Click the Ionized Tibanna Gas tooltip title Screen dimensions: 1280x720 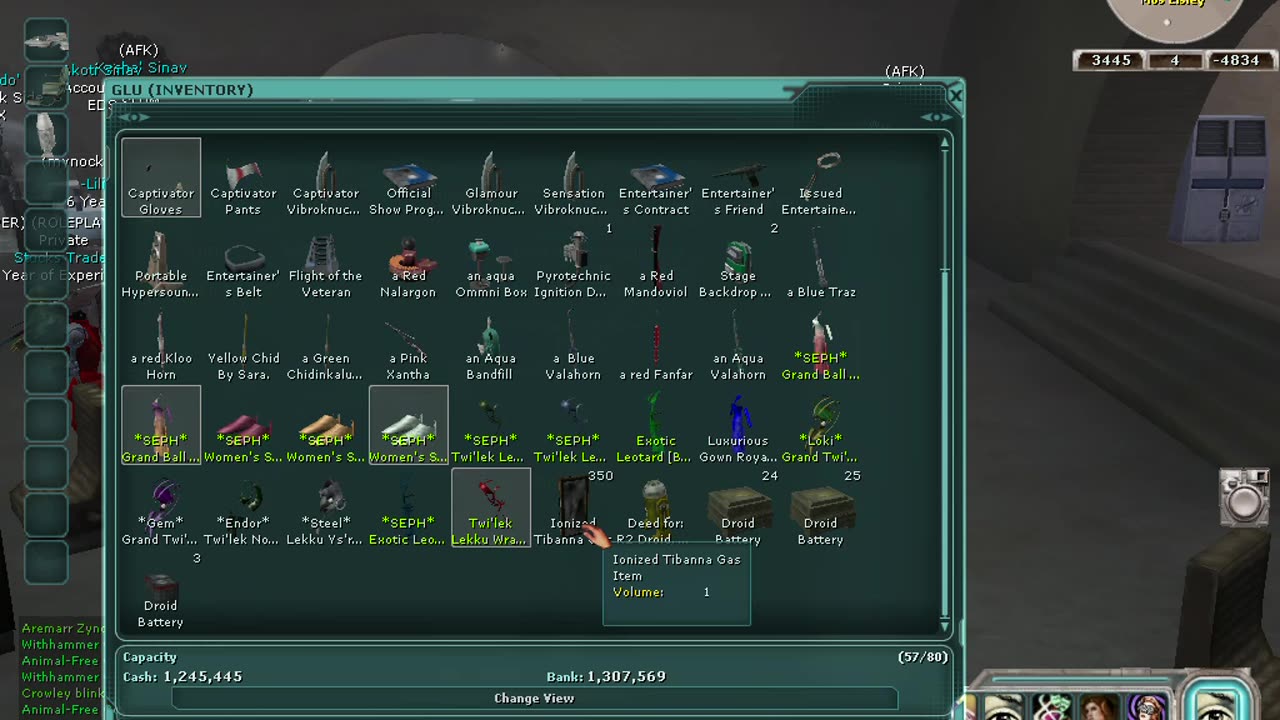(x=676, y=560)
